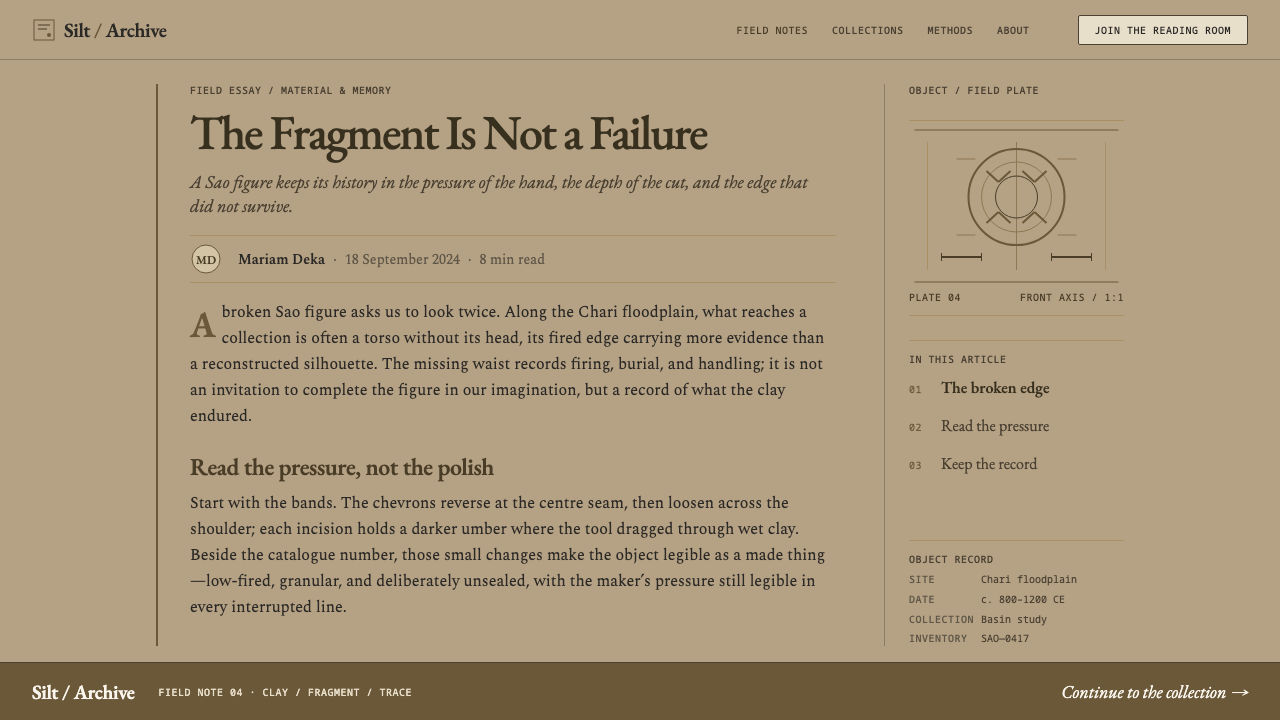Click the c. 800–1200 CE date value

1023,599
